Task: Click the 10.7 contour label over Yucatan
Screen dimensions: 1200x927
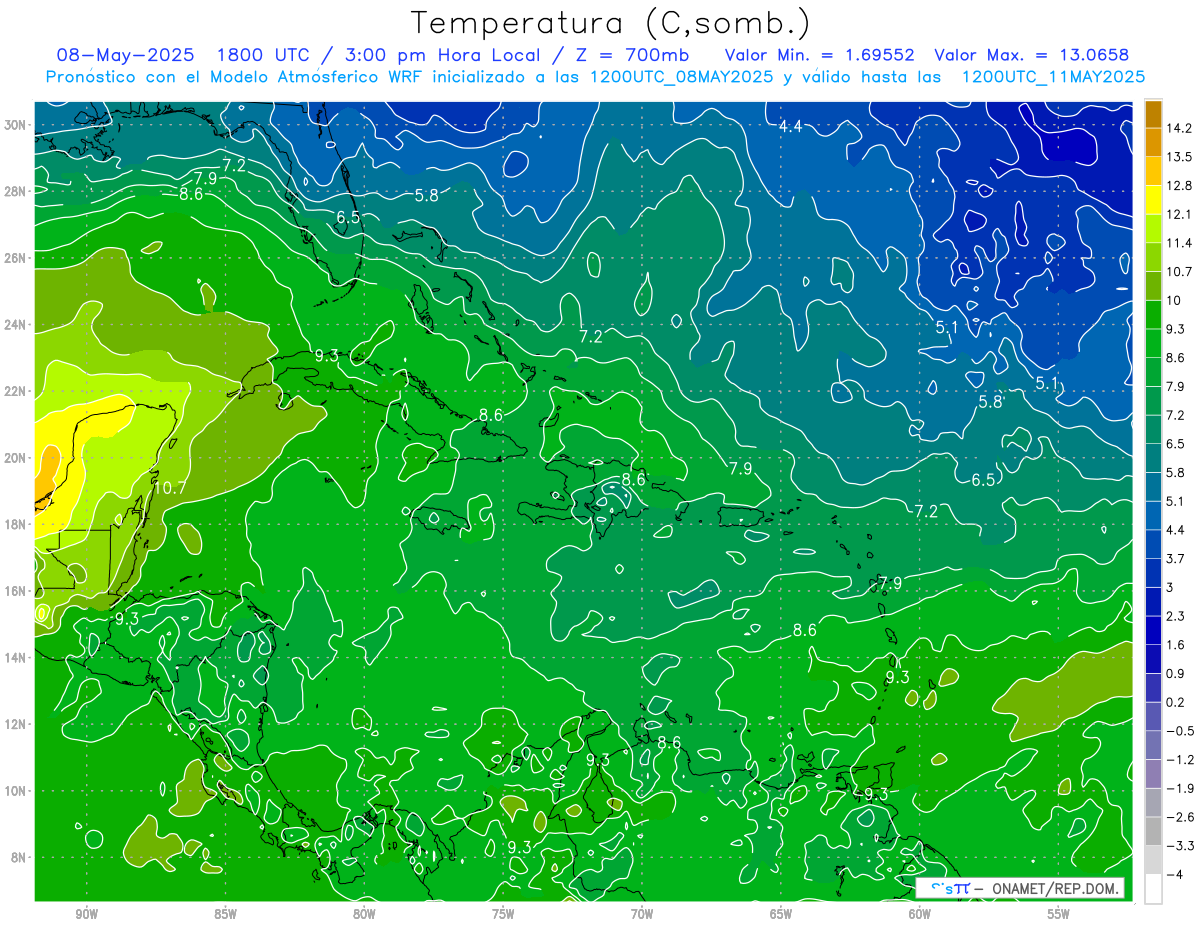Action: click(x=170, y=488)
